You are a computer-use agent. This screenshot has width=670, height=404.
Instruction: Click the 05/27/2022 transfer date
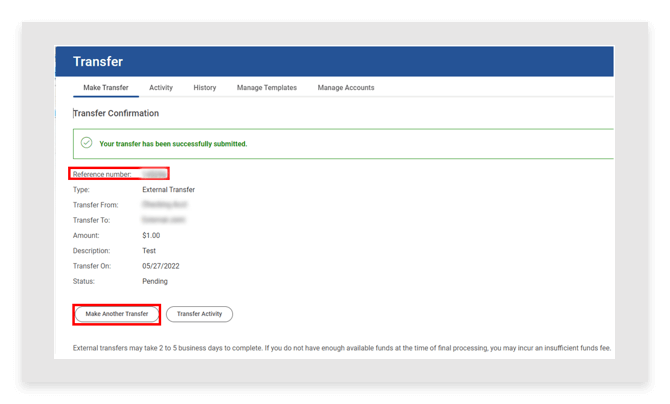click(x=161, y=266)
